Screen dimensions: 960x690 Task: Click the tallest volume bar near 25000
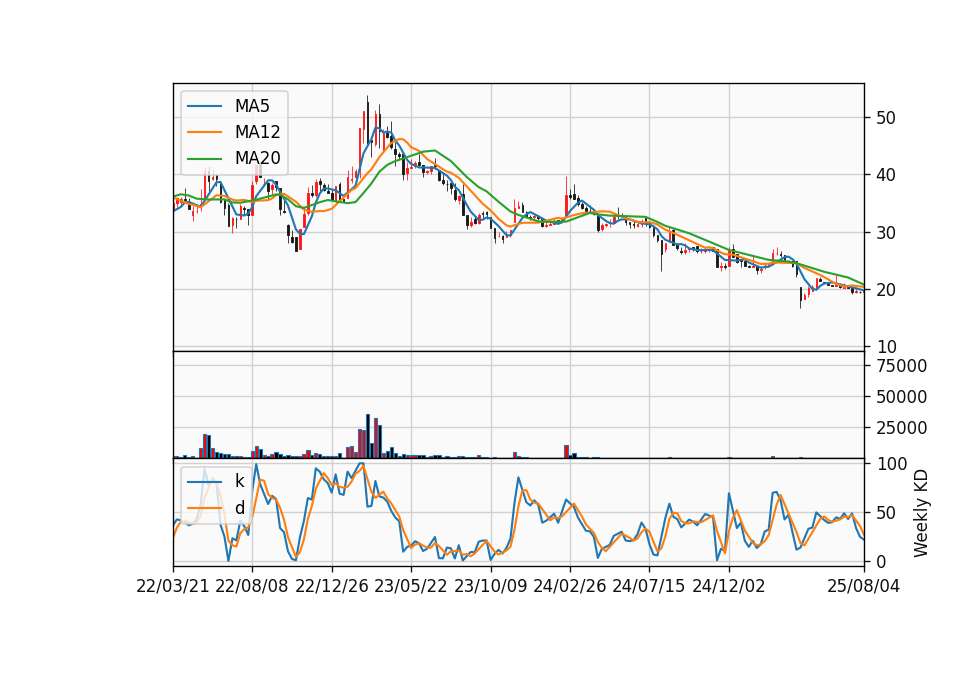point(368,436)
